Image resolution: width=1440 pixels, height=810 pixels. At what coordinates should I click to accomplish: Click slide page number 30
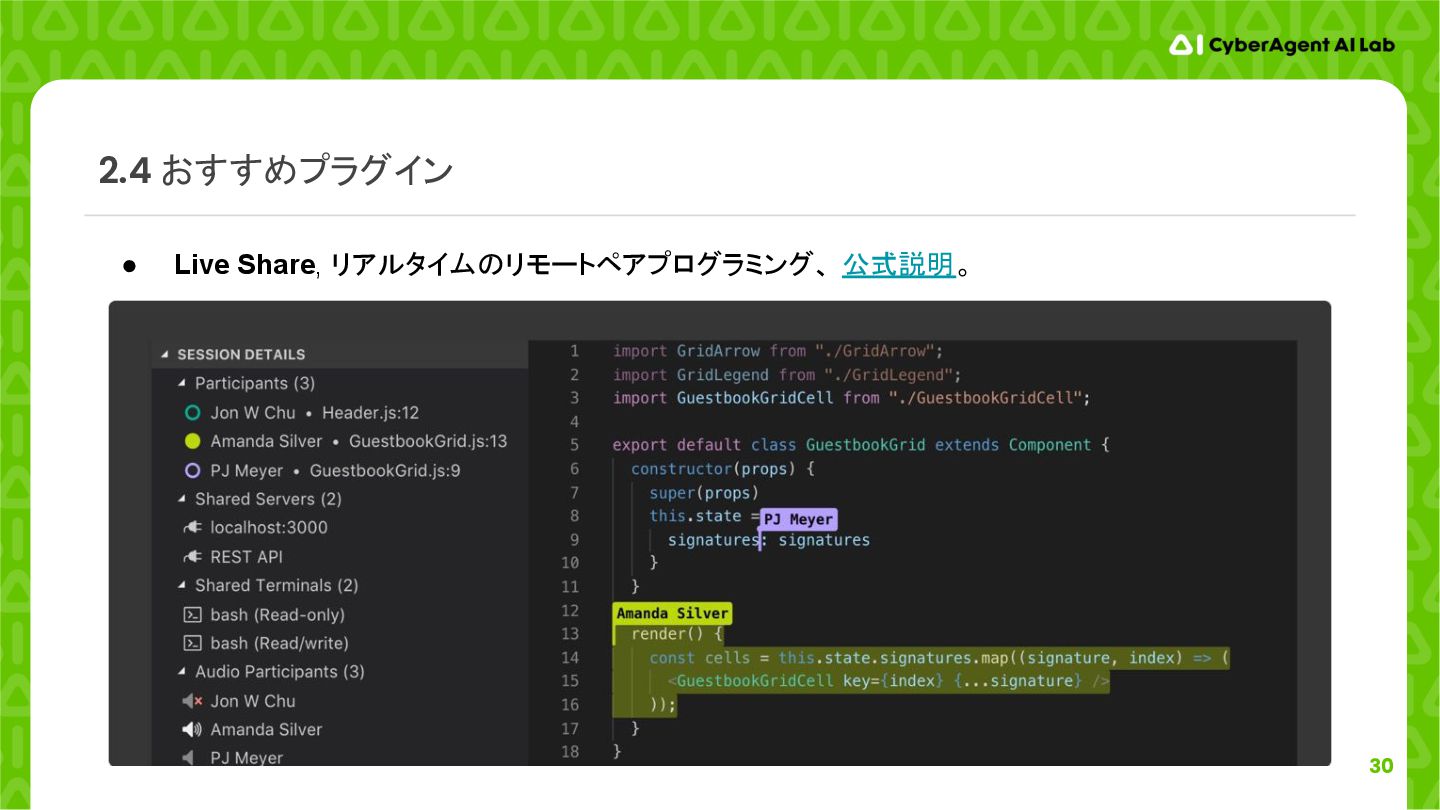tap(1381, 766)
